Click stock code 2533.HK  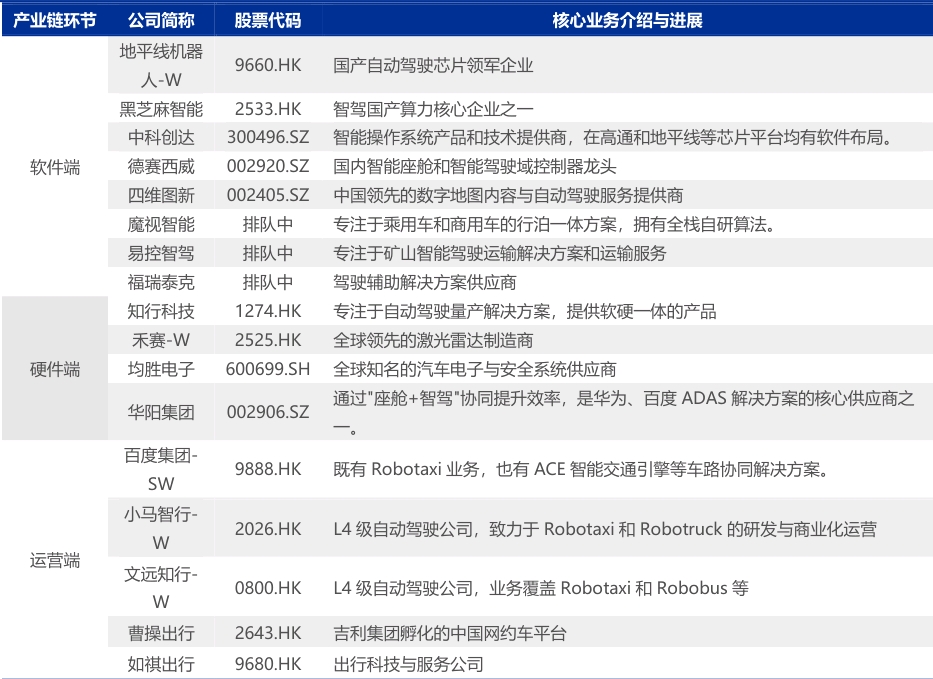coord(268,109)
